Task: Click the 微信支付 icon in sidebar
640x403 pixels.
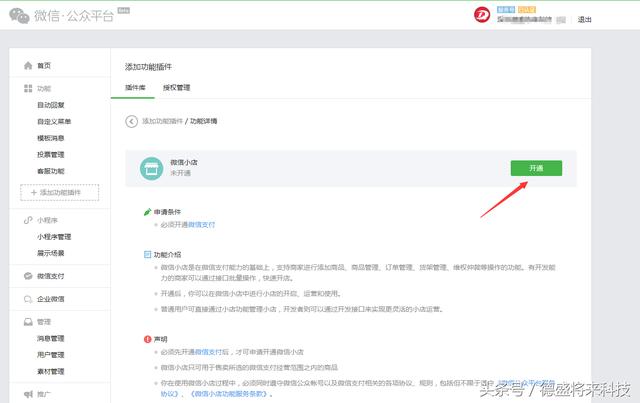Action: tap(27, 276)
